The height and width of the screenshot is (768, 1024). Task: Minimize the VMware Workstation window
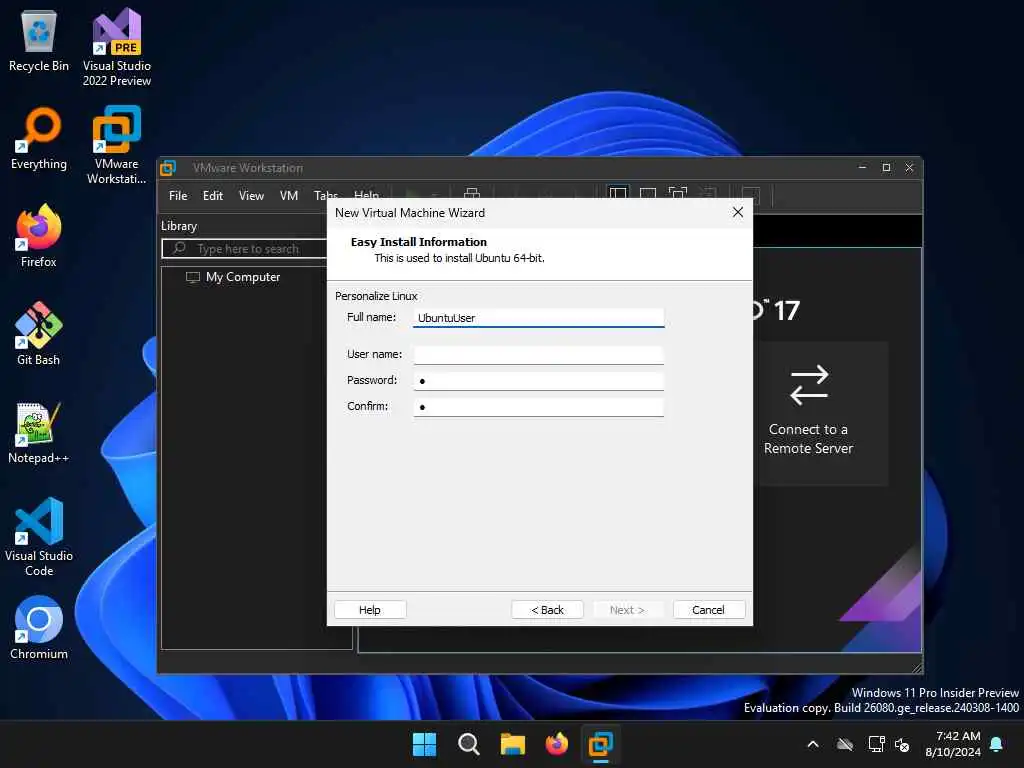pyautogui.click(x=862, y=168)
